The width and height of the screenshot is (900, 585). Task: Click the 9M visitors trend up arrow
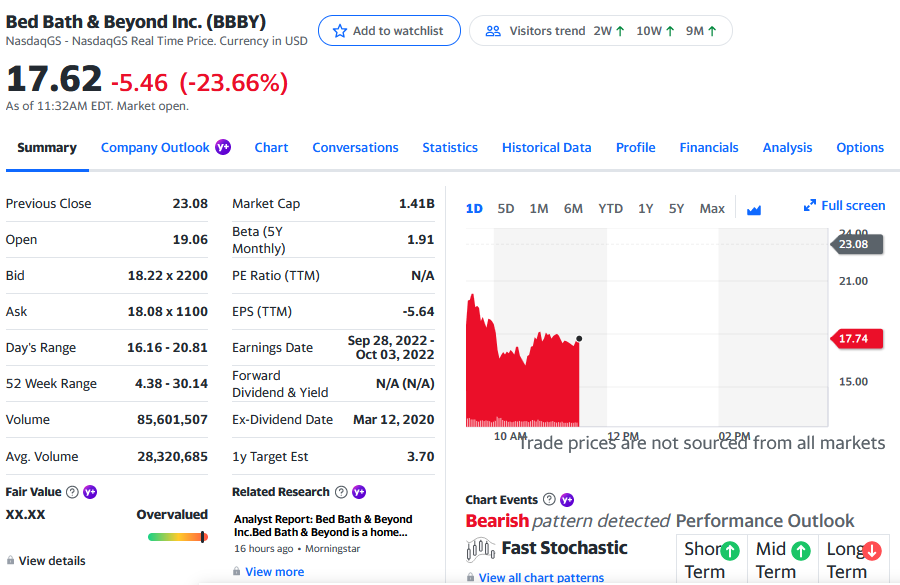click(712, 31)
